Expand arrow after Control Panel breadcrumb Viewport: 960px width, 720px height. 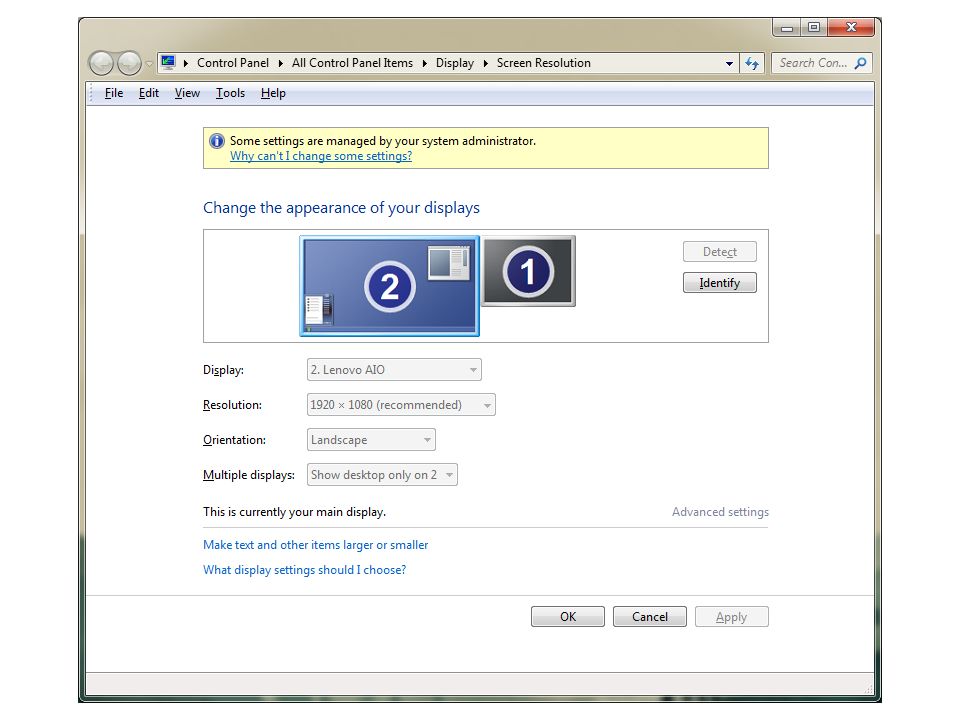click(x=280, y=63)
